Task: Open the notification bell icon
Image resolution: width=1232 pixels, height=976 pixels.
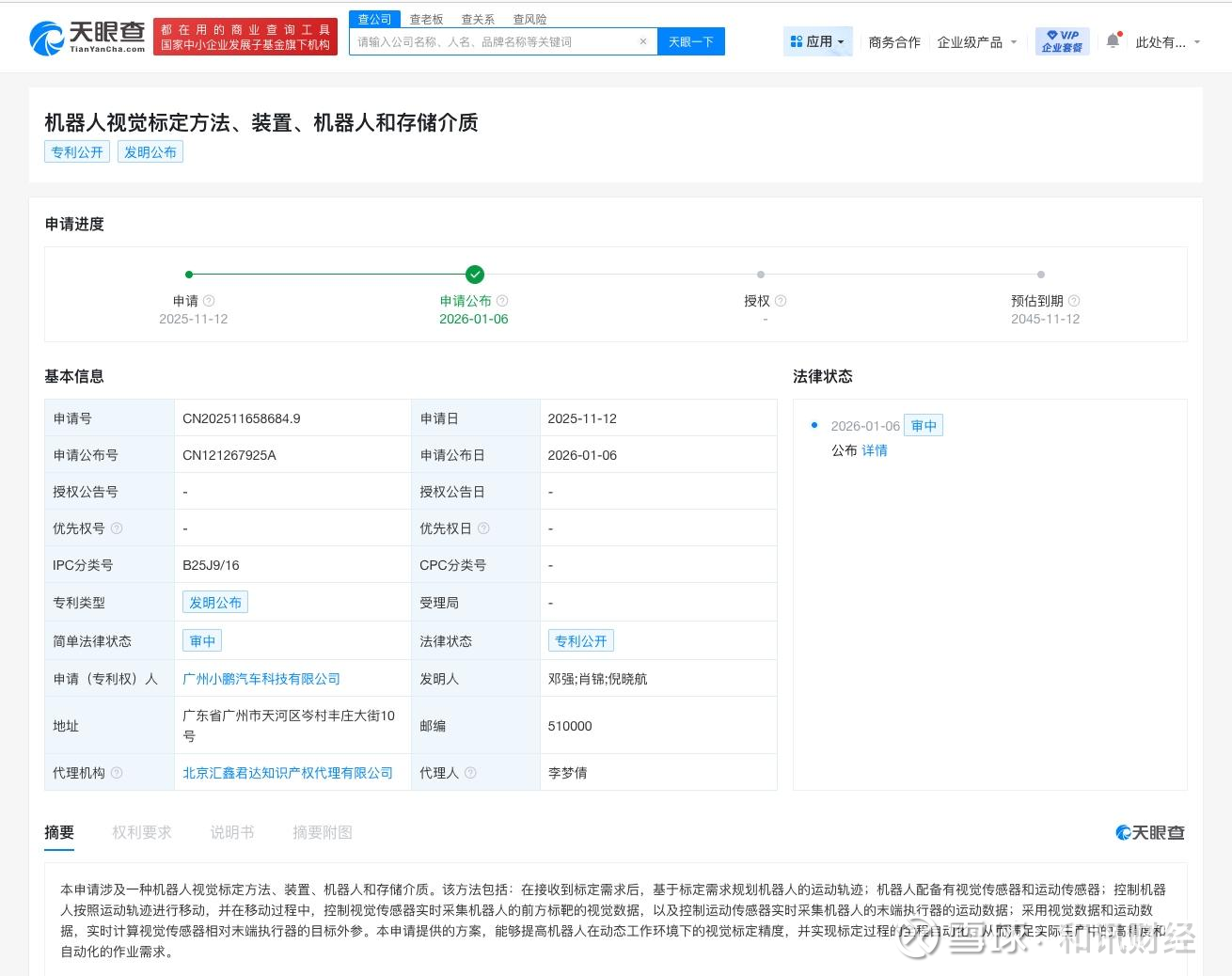Action: (1113, 41)
